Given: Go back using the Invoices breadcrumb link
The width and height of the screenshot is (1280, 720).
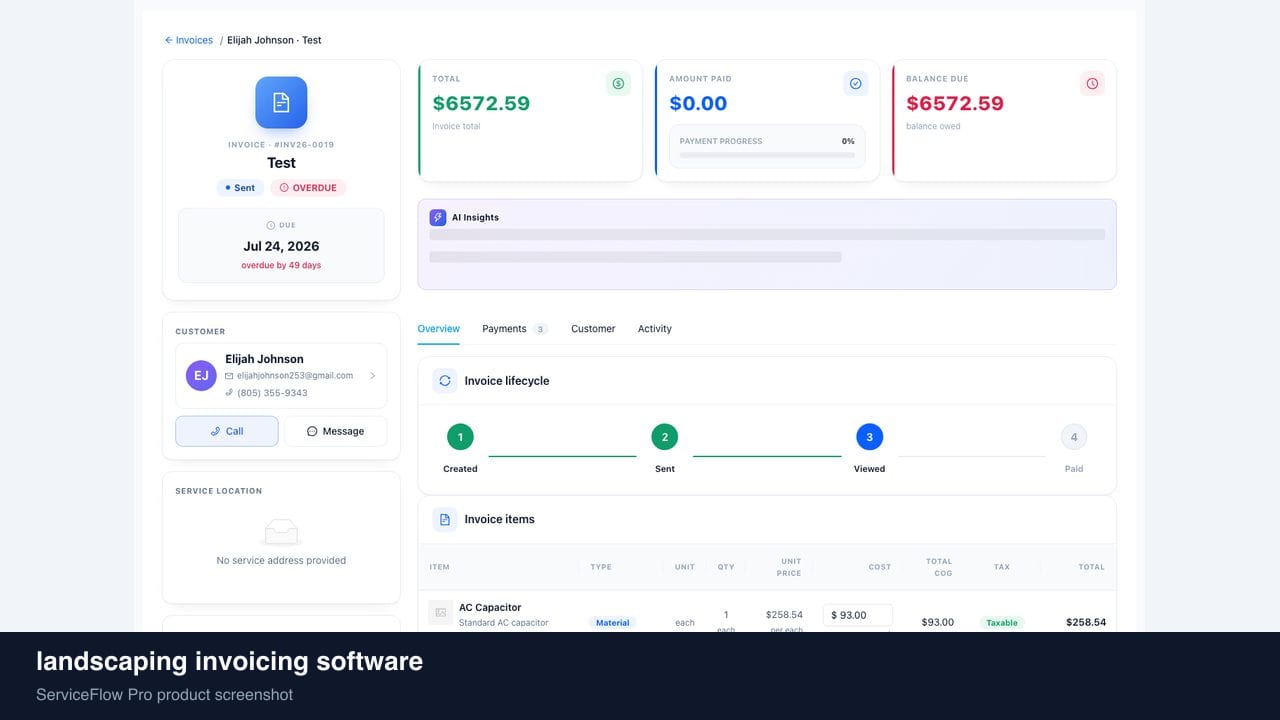Looking at the screenshot, I should click(x=189, y=40).
